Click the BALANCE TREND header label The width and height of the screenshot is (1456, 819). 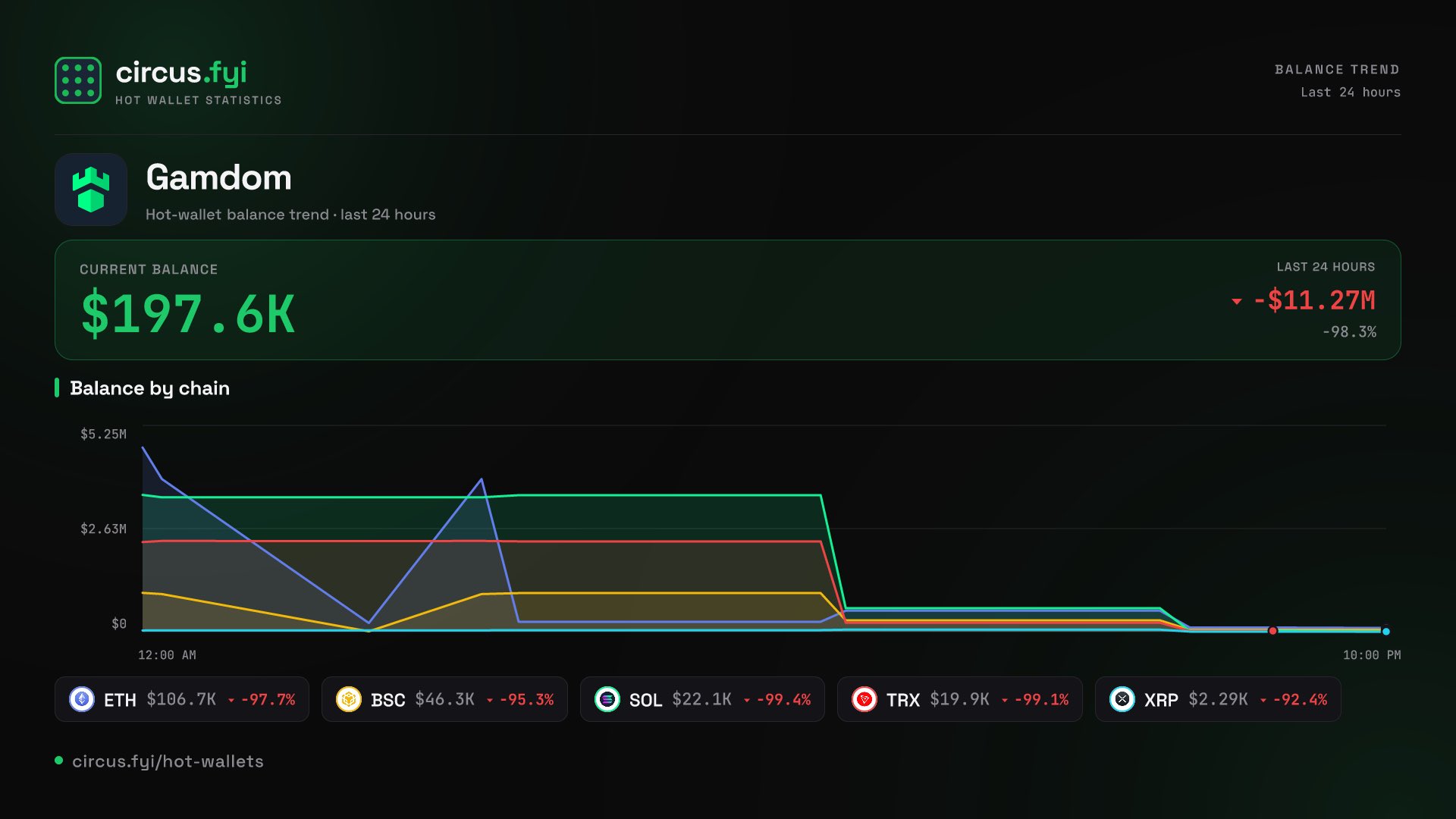(1337, 70)
